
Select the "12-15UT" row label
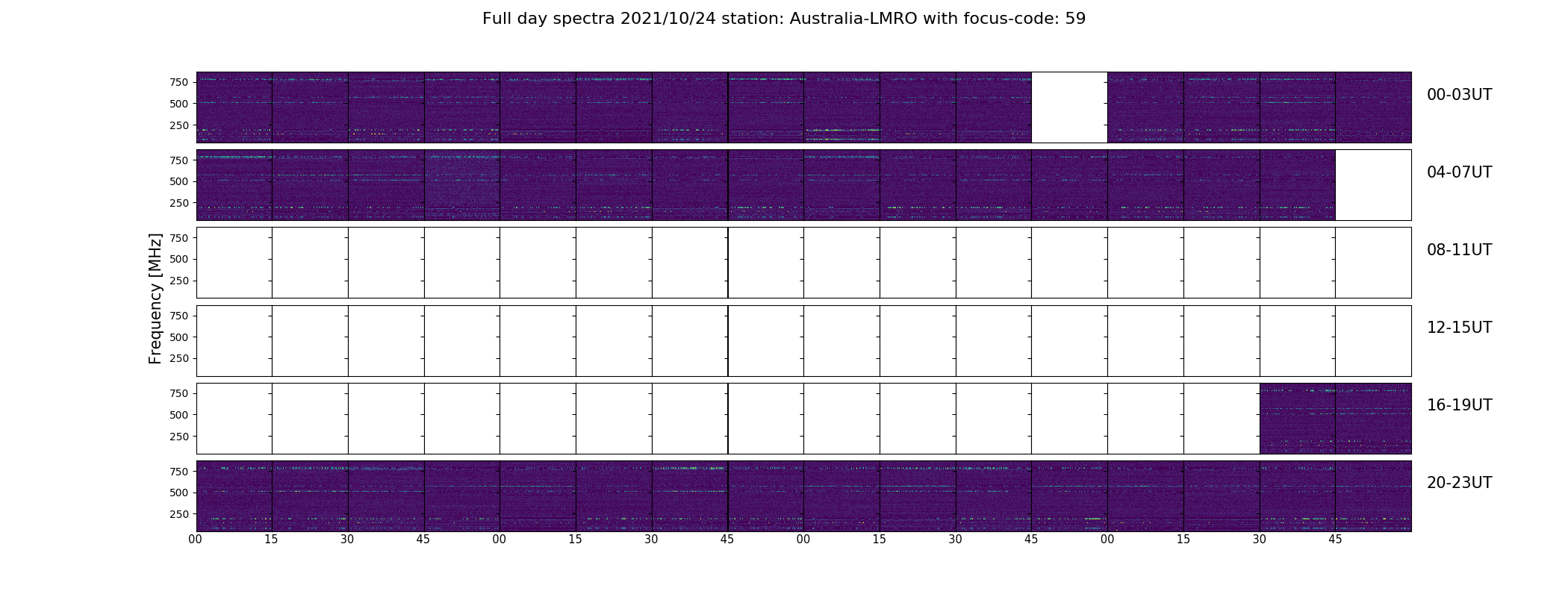pyautogui.click(x=1459, y=328)
